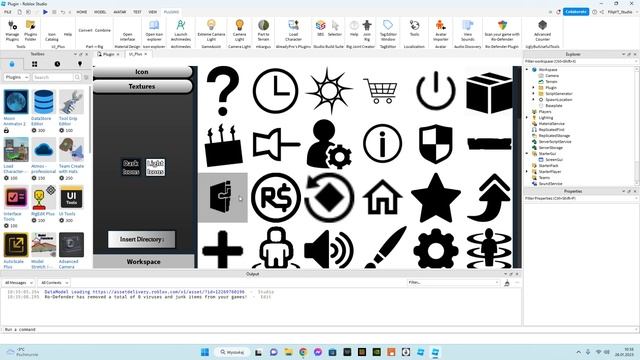Open the VIEW ribbon tab
This screenshot has height=360, width=640.
[153, 12]
